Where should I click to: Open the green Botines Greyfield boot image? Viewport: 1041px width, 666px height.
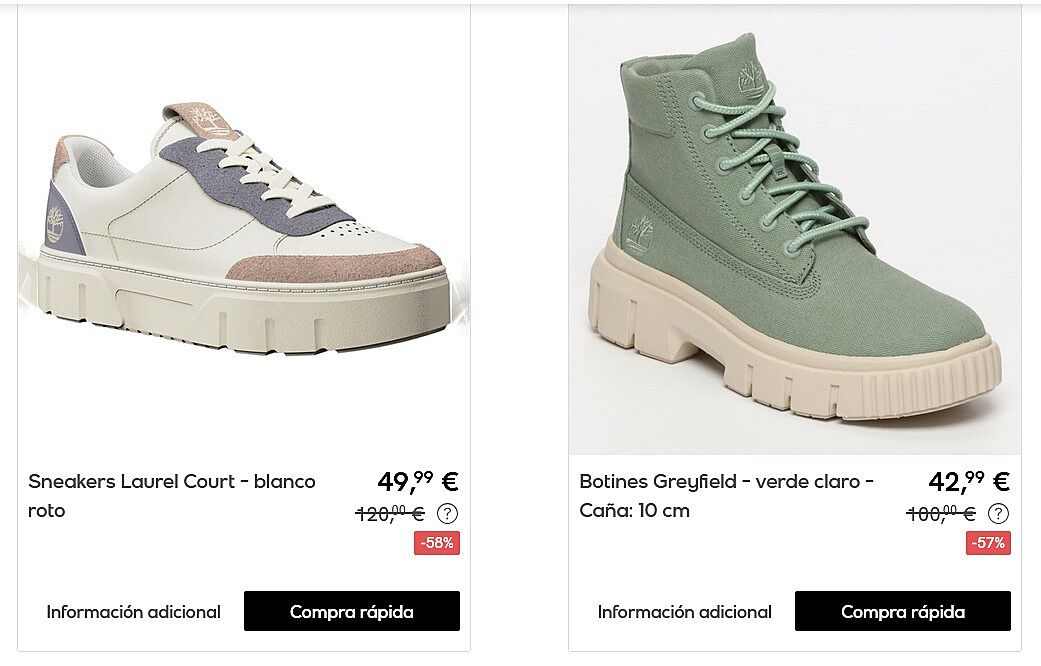coord(795,229)
